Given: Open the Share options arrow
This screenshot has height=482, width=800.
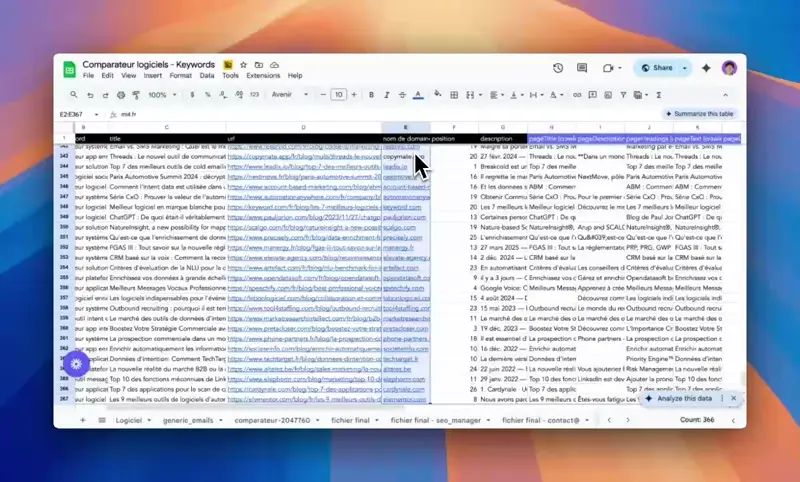Looking at the screenshot, I should pos(685,68).
